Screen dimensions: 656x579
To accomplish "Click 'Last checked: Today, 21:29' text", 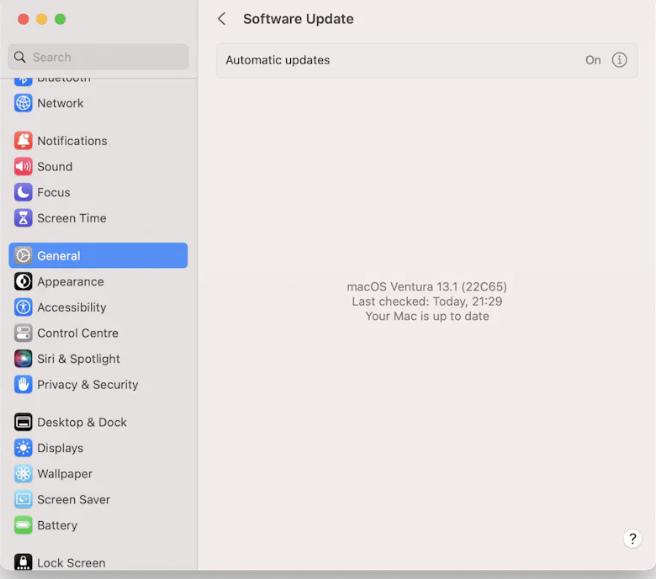I will pos(427,301).
